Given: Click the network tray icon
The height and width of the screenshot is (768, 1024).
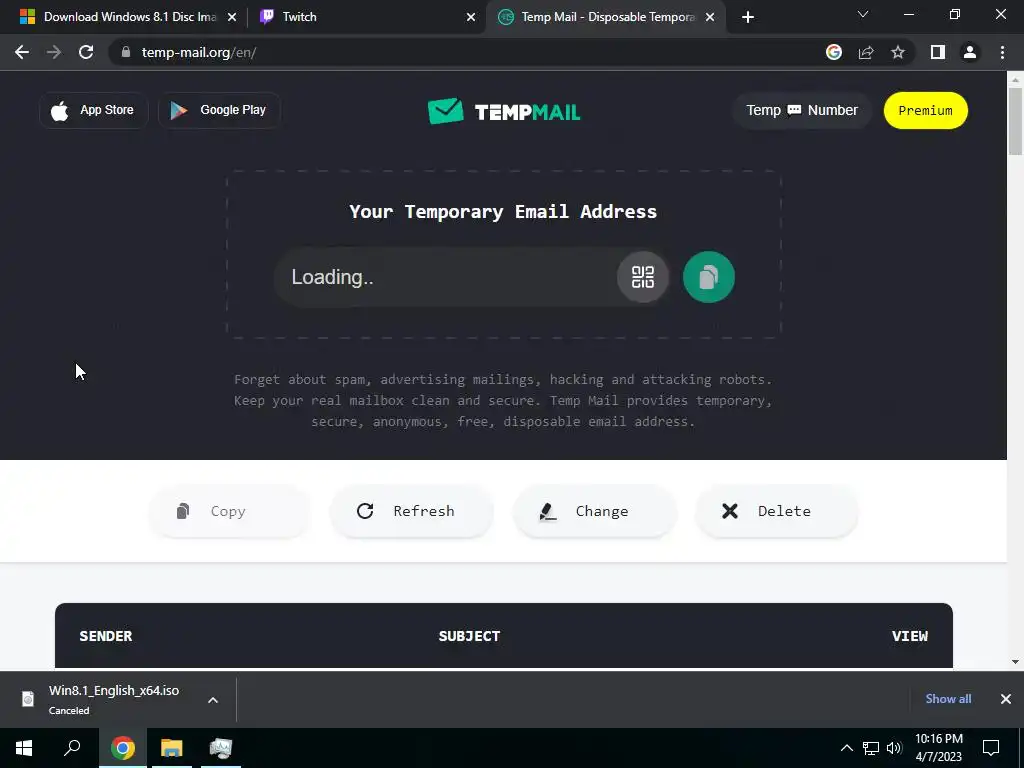Looking at the screenshot, I should pos(871,748).
